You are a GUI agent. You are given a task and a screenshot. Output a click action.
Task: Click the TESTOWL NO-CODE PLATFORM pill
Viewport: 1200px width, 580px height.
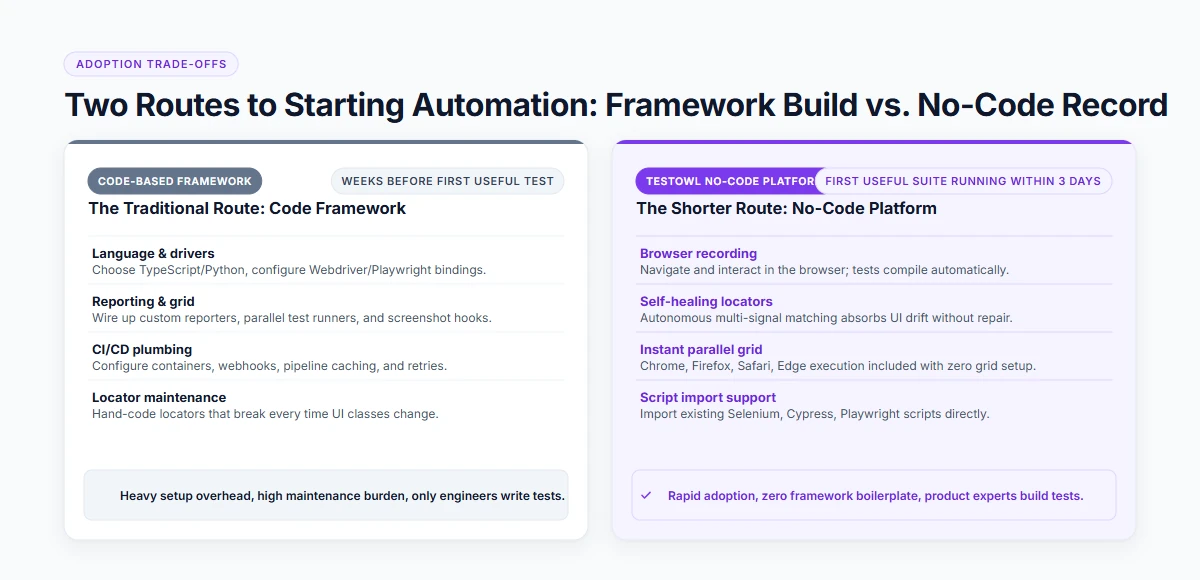coord(726,181)
